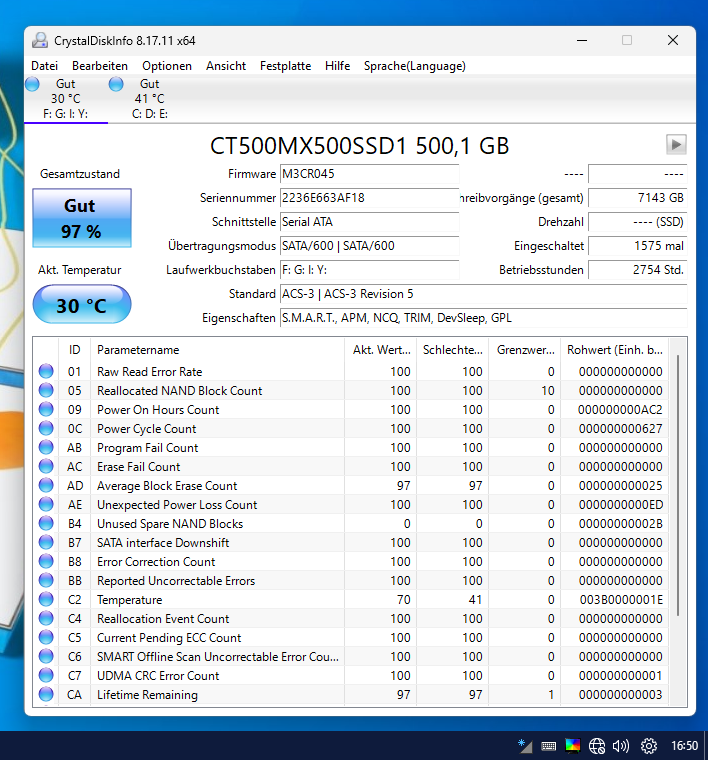Open the Hilfe menu
The height and width of the screenshot is (760, 708).
click(x=337, y=66)
